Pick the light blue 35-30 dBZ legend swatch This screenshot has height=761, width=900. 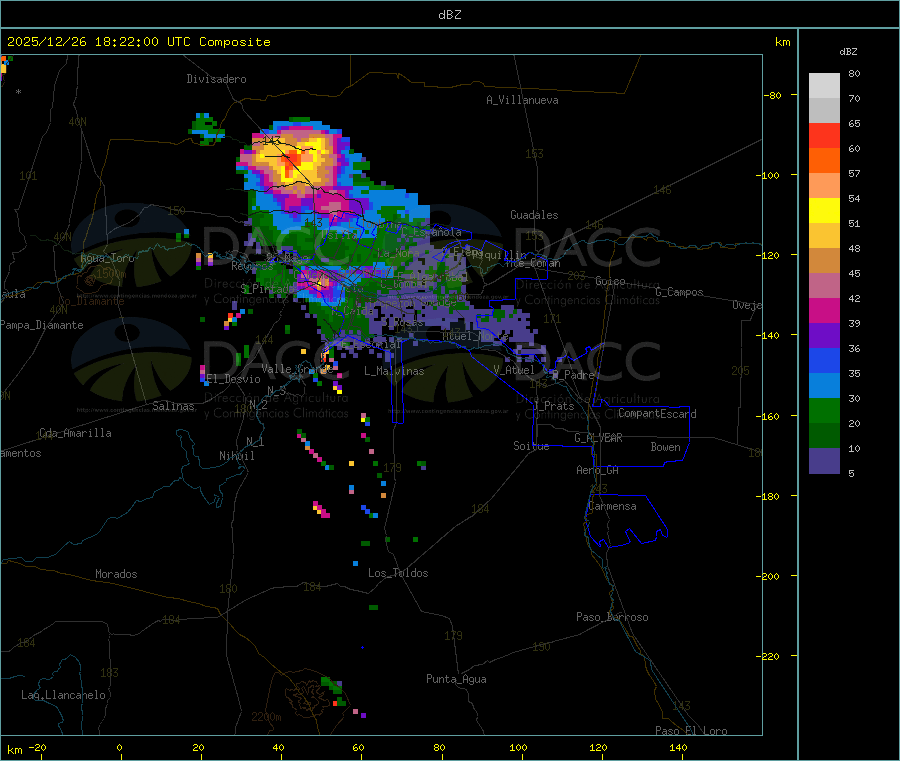[824, 386]
